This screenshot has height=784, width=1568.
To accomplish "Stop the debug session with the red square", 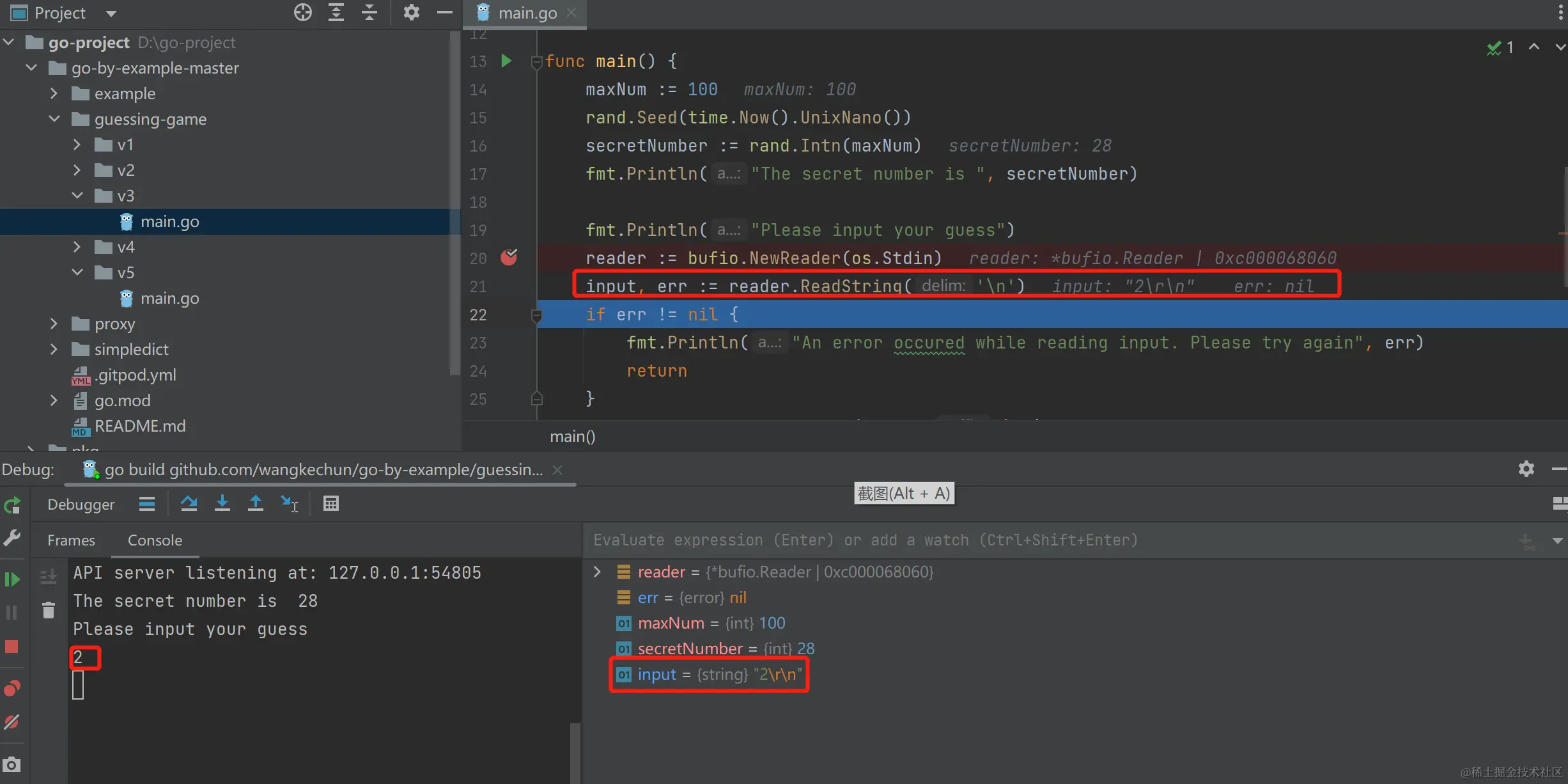I will click(x=12, y=647).
